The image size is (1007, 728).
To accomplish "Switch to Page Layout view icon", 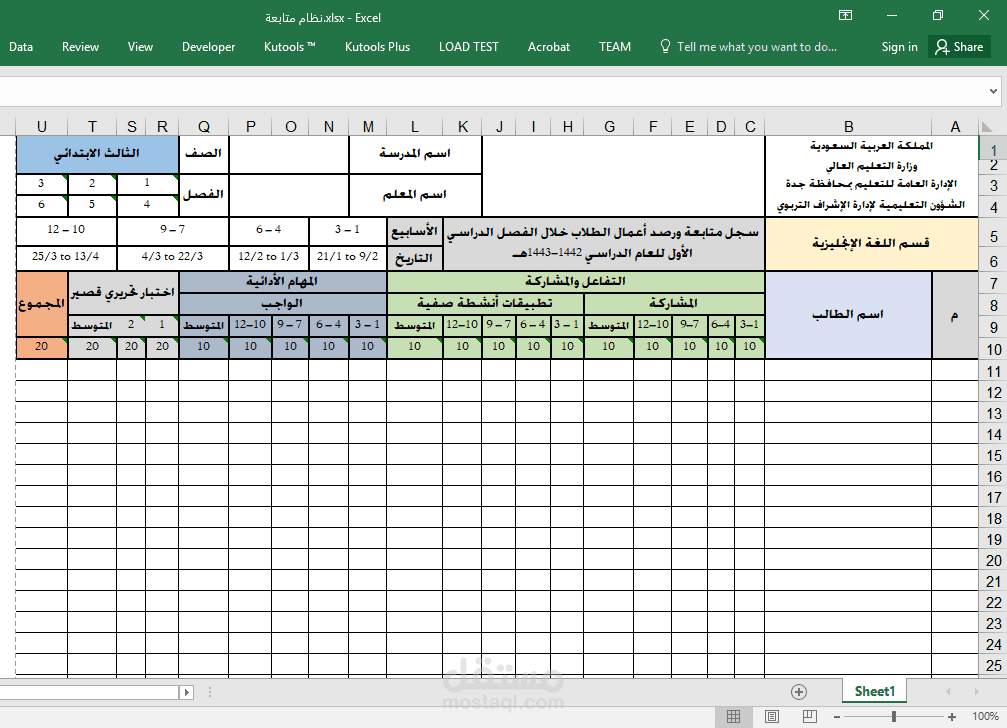I will (772, 716).
